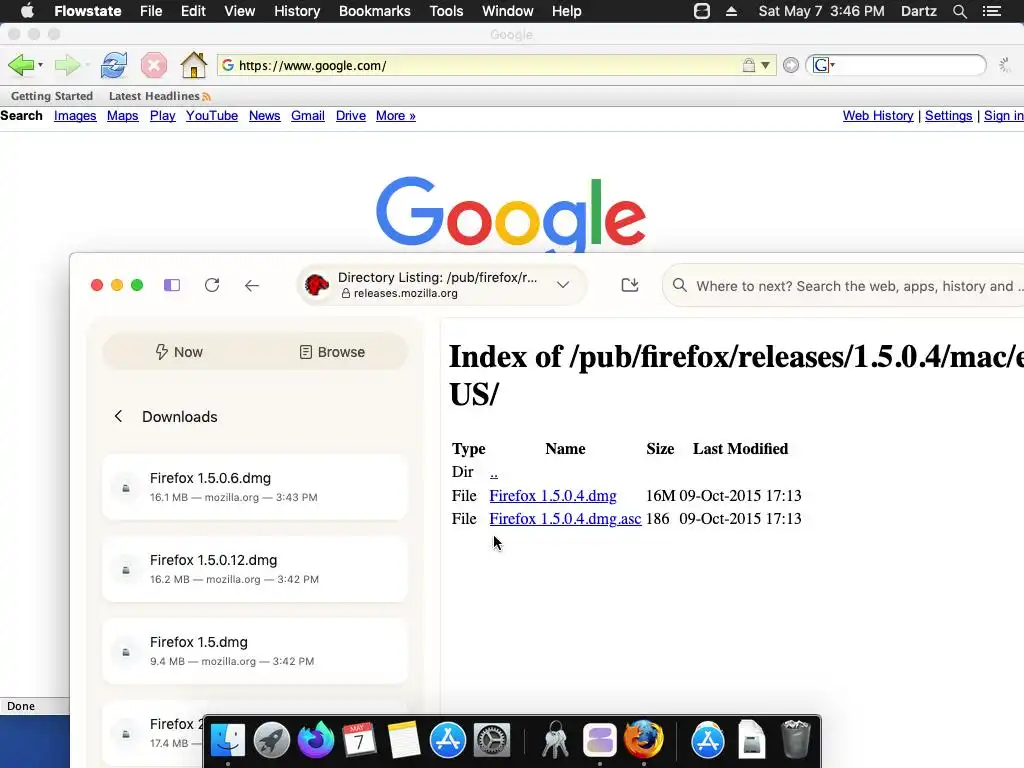This screenshot has width=1024, height=768.
Task: Select the Firefox 1.5.0.6.dmg download
Action: point(255,487)
